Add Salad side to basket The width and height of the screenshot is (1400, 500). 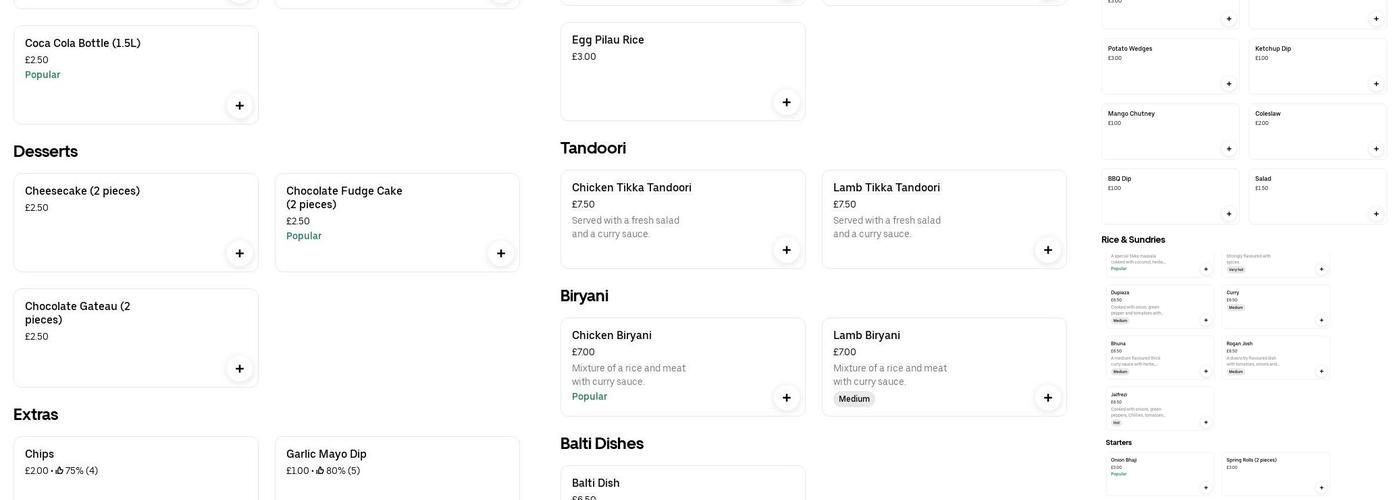pyautogui.click(x=1376, y=214)
